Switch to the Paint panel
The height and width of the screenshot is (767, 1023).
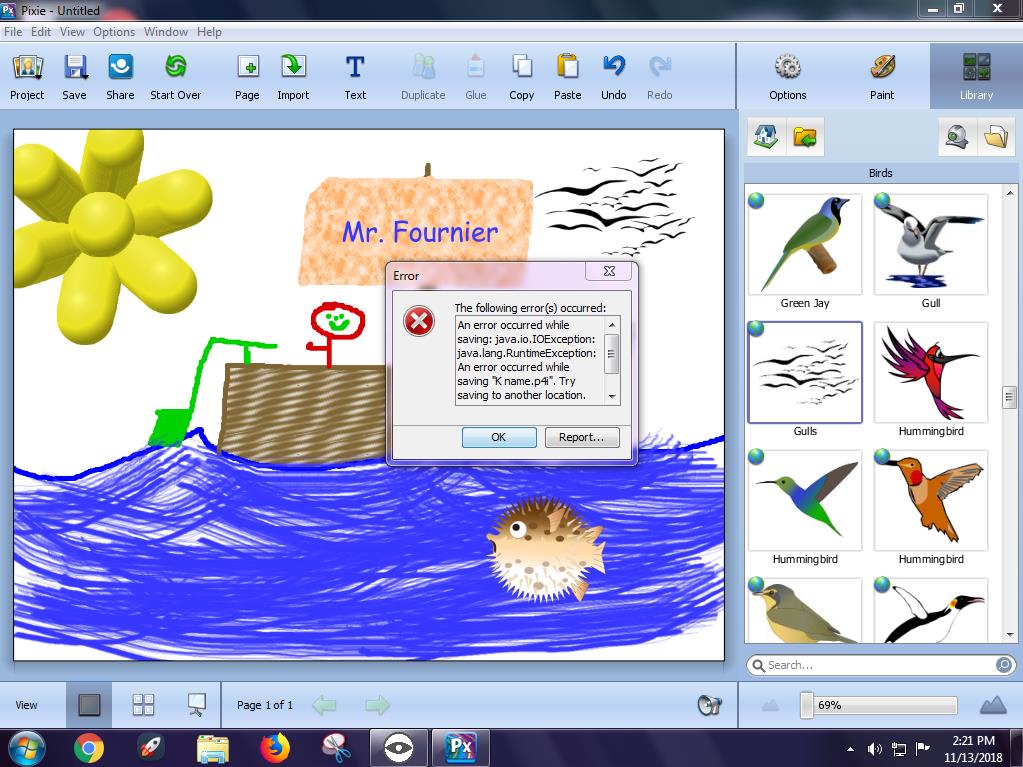[882, 77]
